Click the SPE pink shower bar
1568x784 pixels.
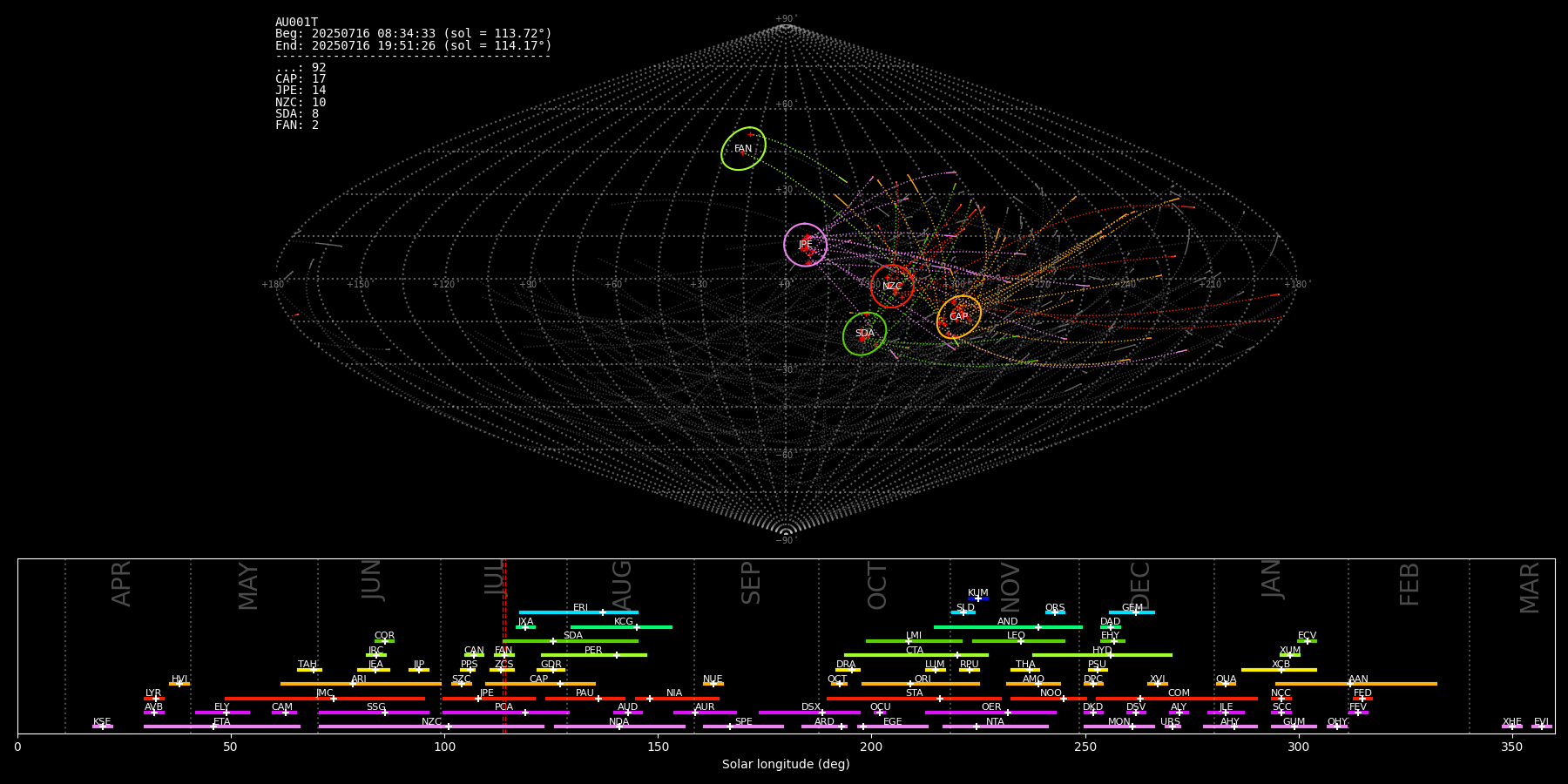pyautogui.click(x=743, y=727)
